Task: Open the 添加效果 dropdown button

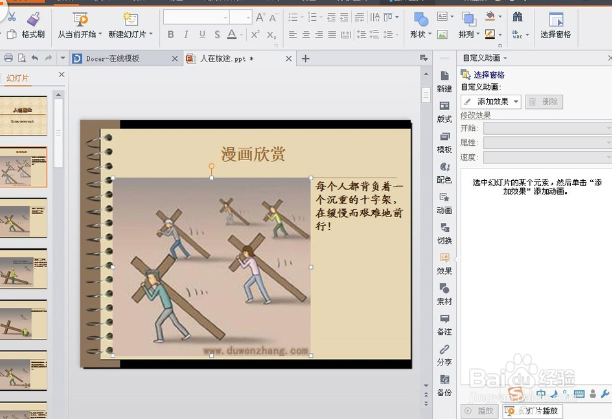Action: pos(491,101)
